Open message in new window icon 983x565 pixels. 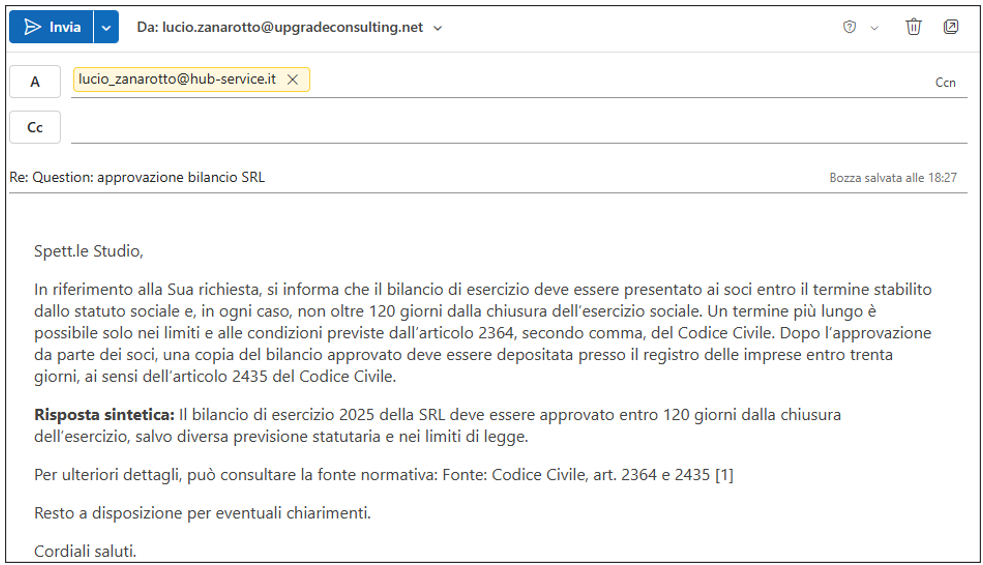(951, 27)
